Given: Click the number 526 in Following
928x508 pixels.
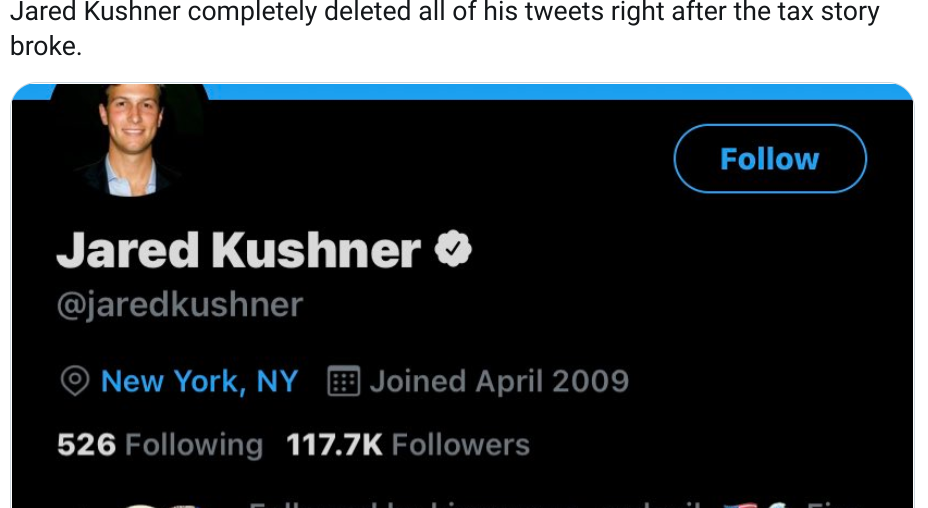Looking at the screenshot, I should 86,445.
